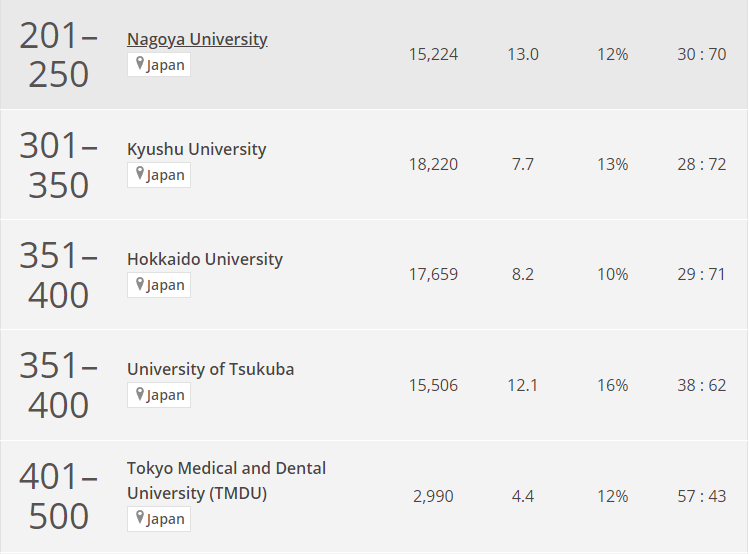Click the Japan tag beside Kyushu University's pin

tap(166, 176)
